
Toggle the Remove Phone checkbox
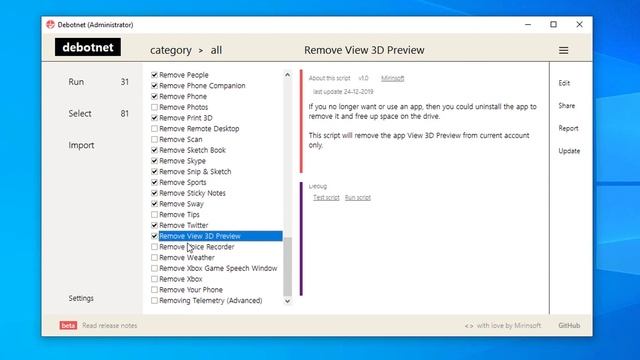(154, 96)
